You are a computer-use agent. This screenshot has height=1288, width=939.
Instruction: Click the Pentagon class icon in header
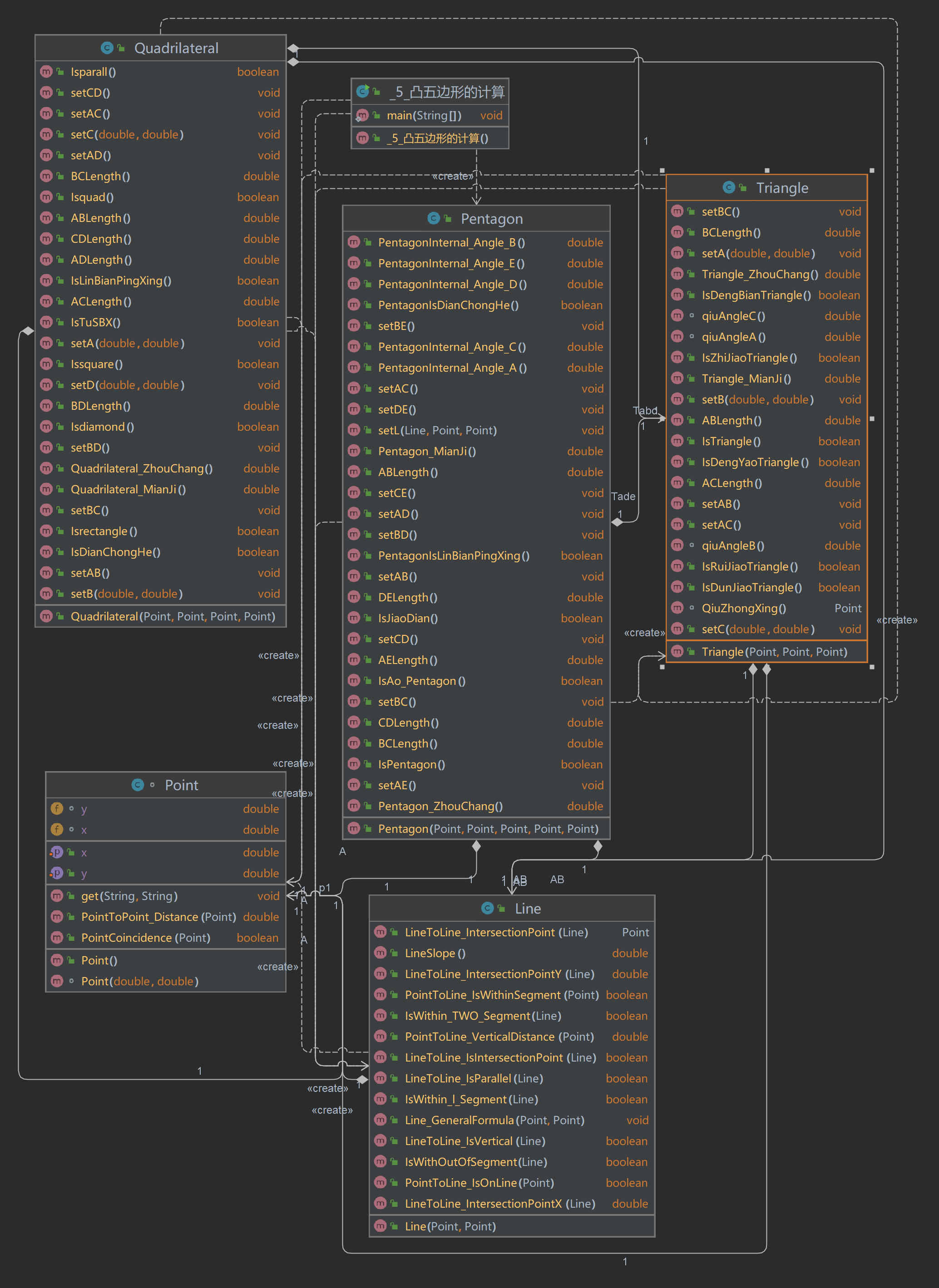(433, 218)
